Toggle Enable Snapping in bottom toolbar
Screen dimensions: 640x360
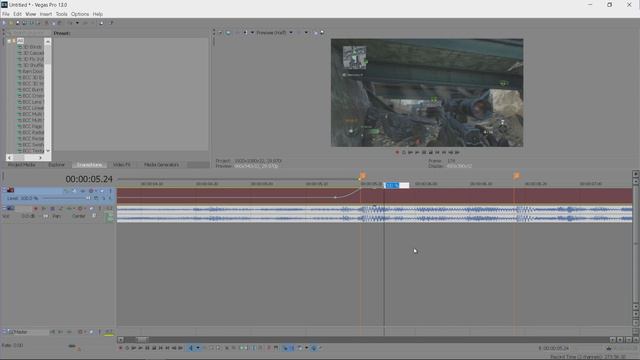(285, 348)
